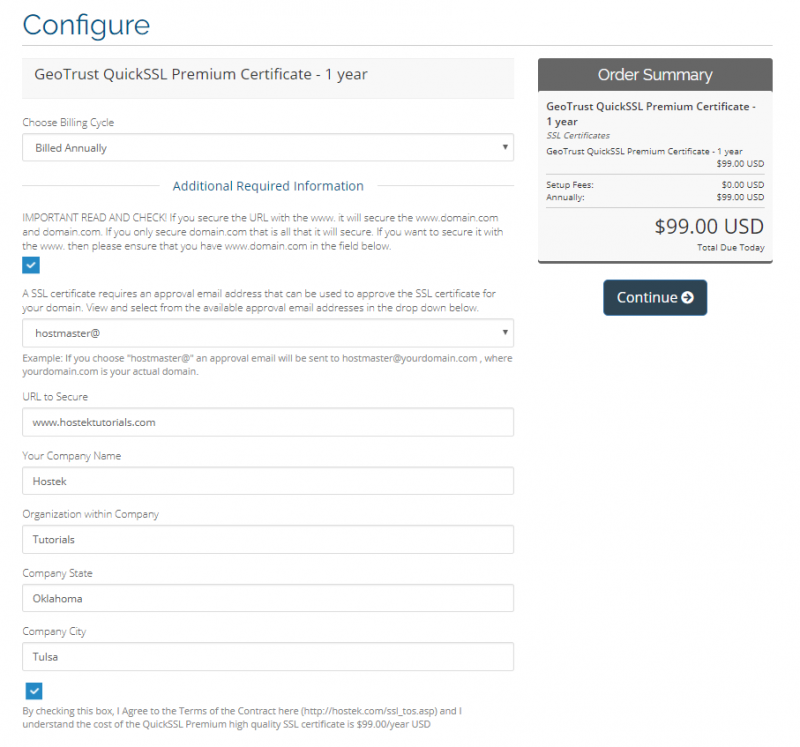Select the GeoTrust certificate title bar

coord(267,75)
